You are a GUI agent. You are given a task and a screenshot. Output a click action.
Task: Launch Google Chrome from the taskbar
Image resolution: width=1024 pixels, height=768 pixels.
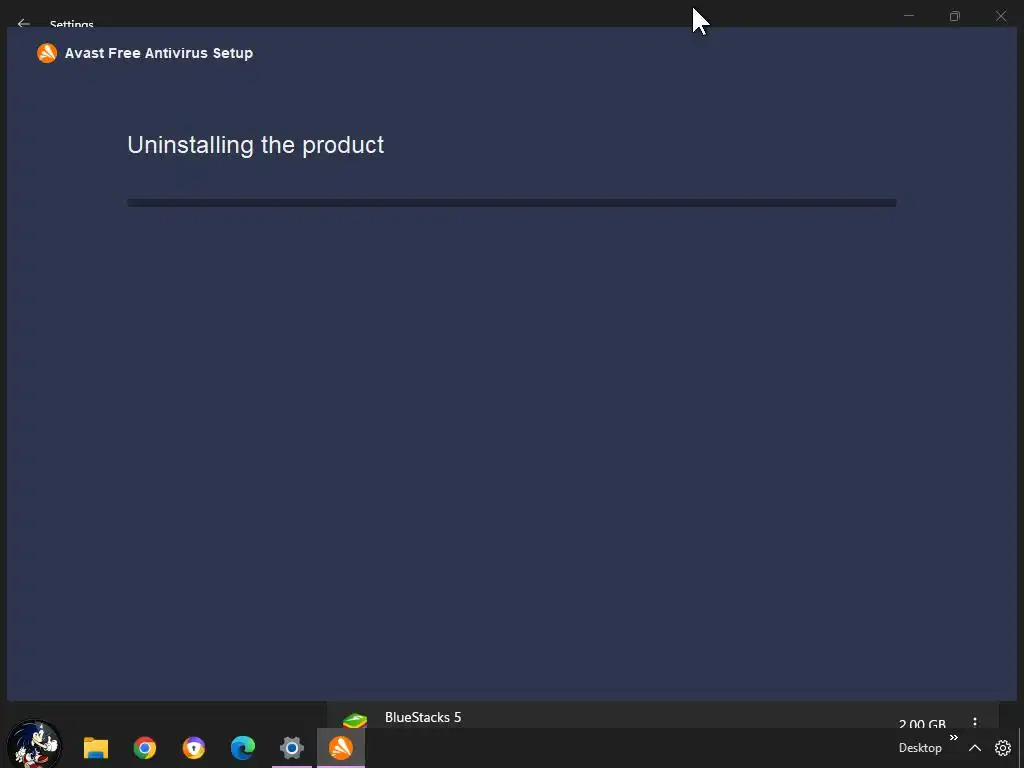click(145, 748)
